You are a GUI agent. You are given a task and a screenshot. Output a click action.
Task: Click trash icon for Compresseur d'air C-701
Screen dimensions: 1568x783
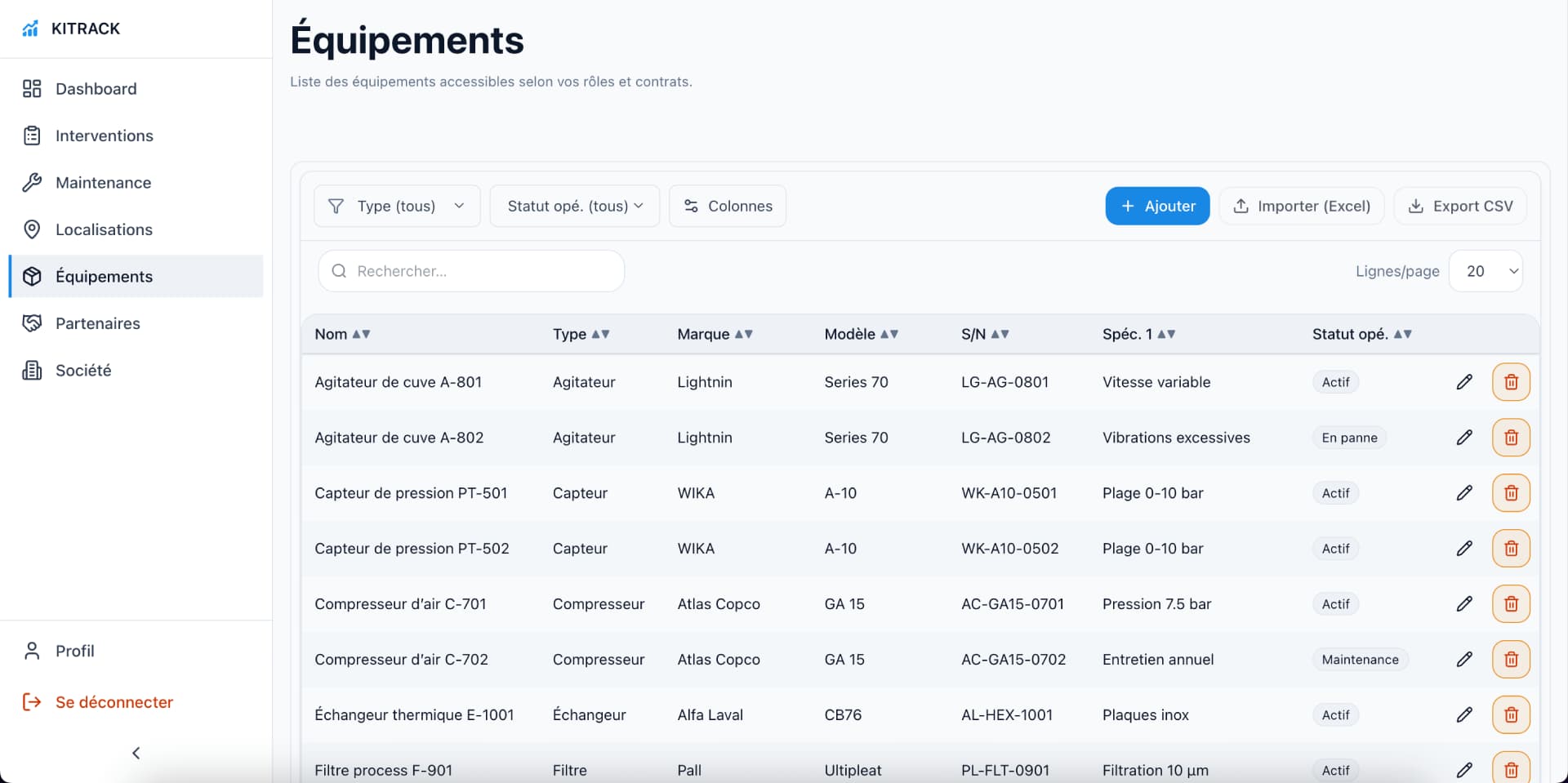tap(1511, 604)
